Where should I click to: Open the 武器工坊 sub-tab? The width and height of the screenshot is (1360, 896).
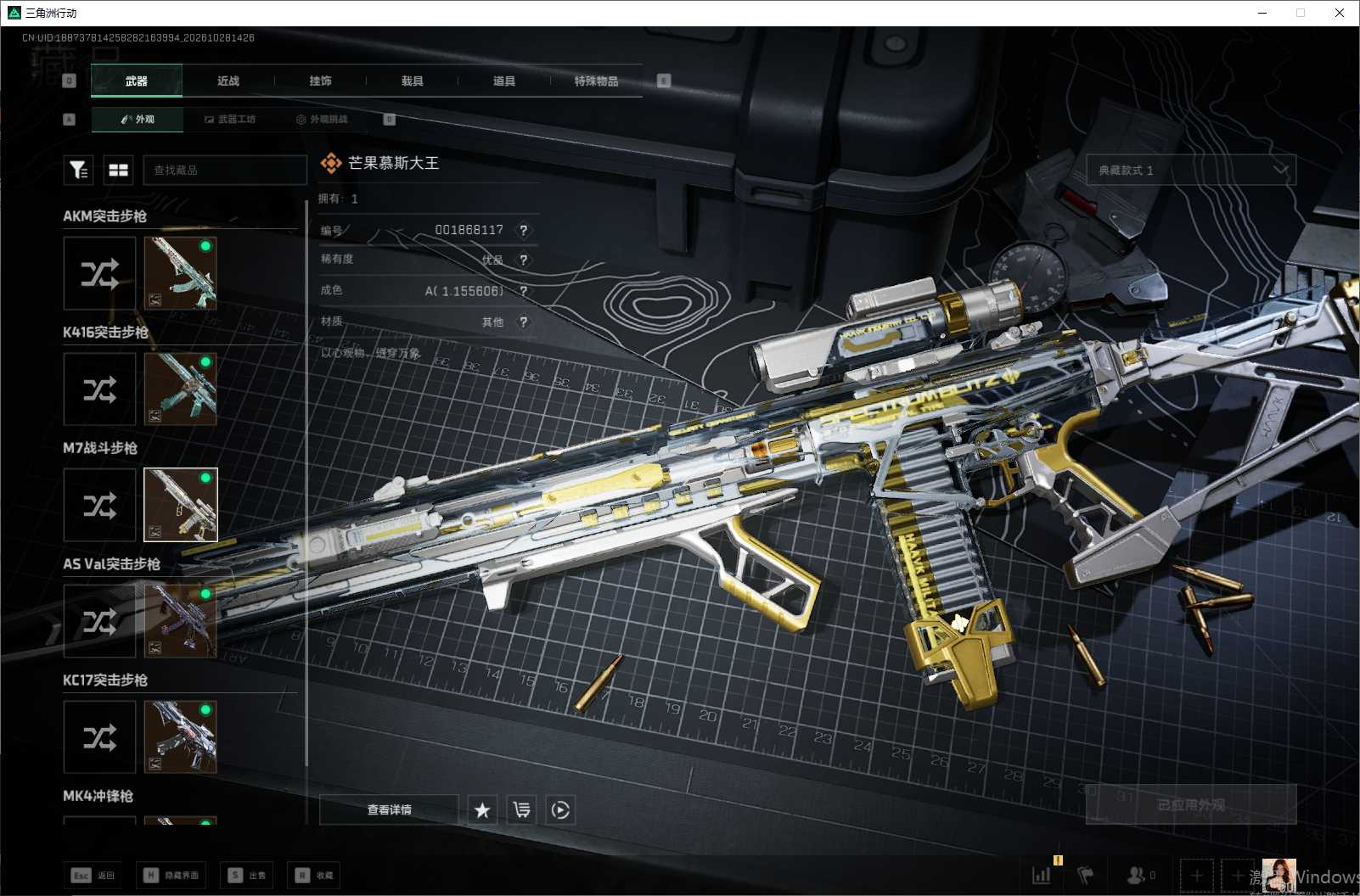(x=230, y=120)
